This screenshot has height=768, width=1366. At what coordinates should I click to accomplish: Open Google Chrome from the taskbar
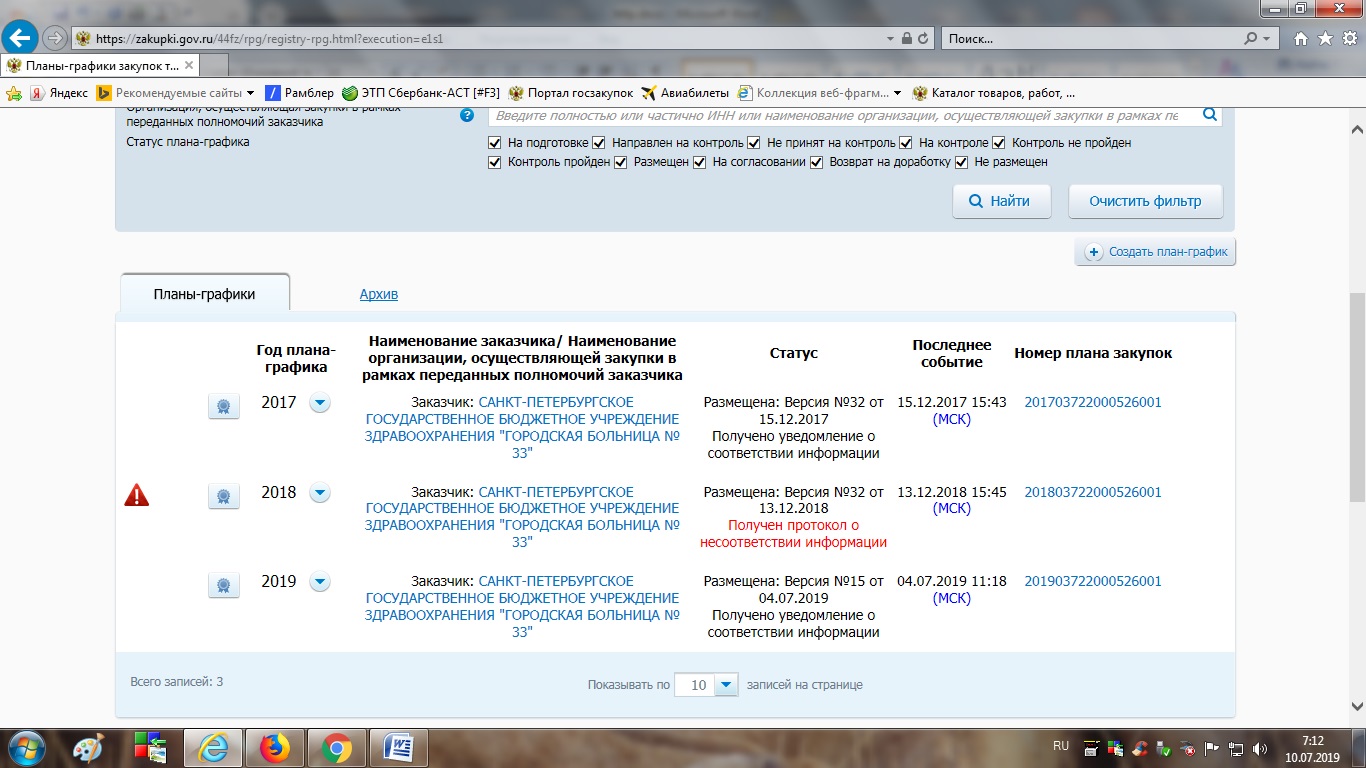pos(336,748)
